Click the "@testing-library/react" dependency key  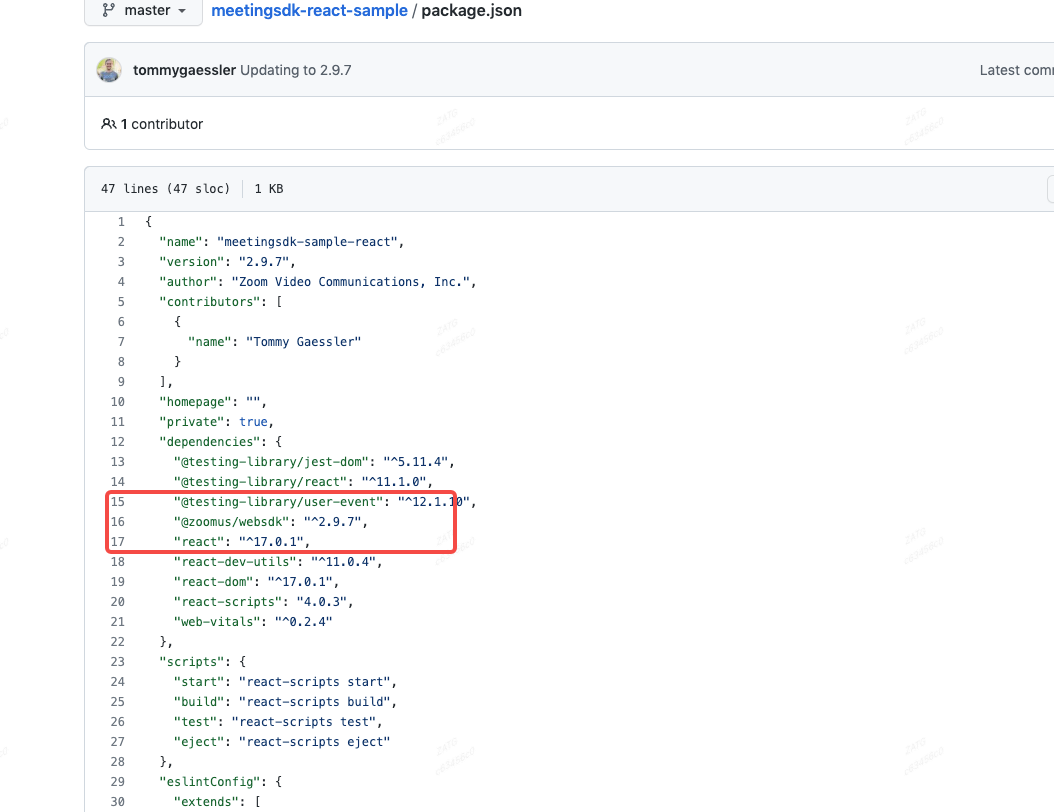[x=260, y=482]
